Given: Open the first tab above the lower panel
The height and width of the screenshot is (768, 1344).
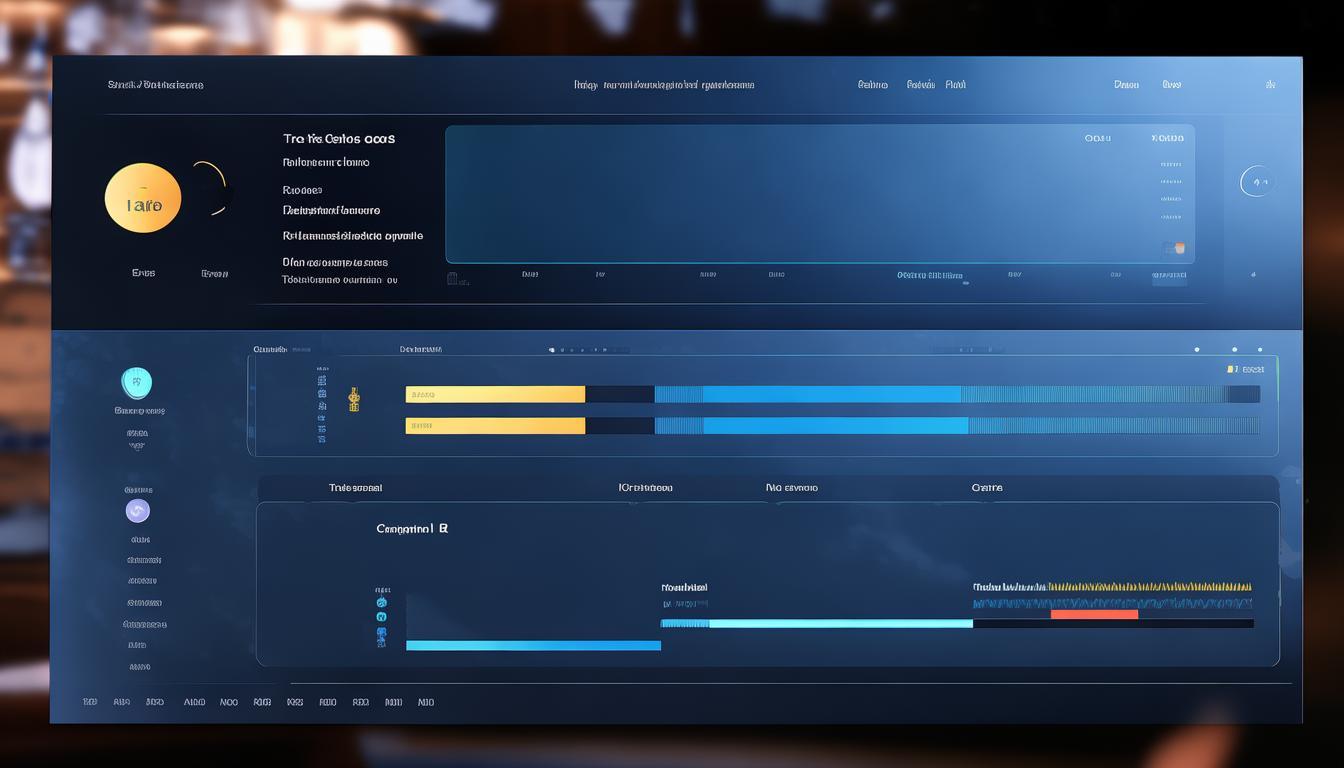Looking at the screenshot, I should (x=355, y=488).
